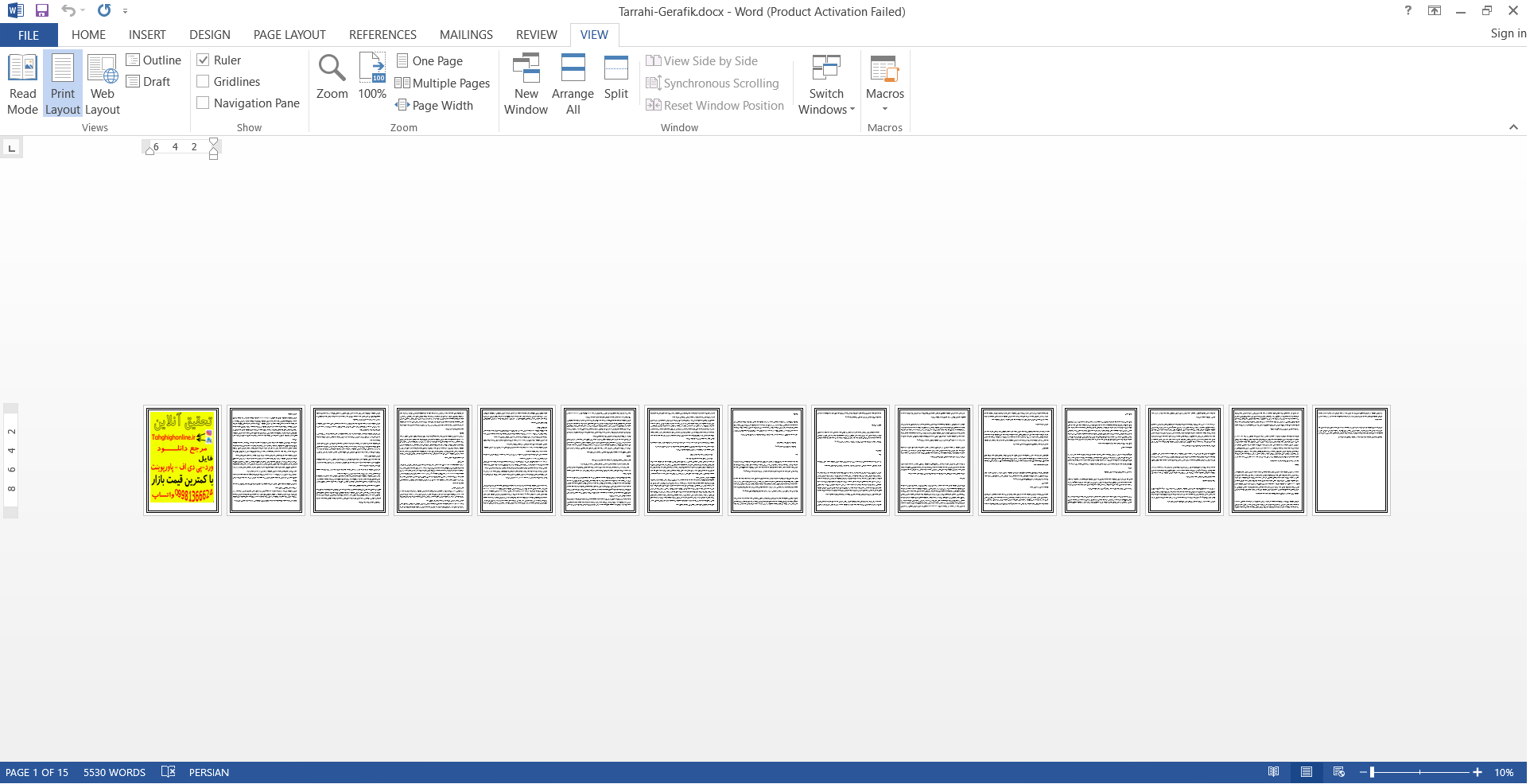Open the FILE tab
Screen dimensions: 1530x784
[29, 35]
